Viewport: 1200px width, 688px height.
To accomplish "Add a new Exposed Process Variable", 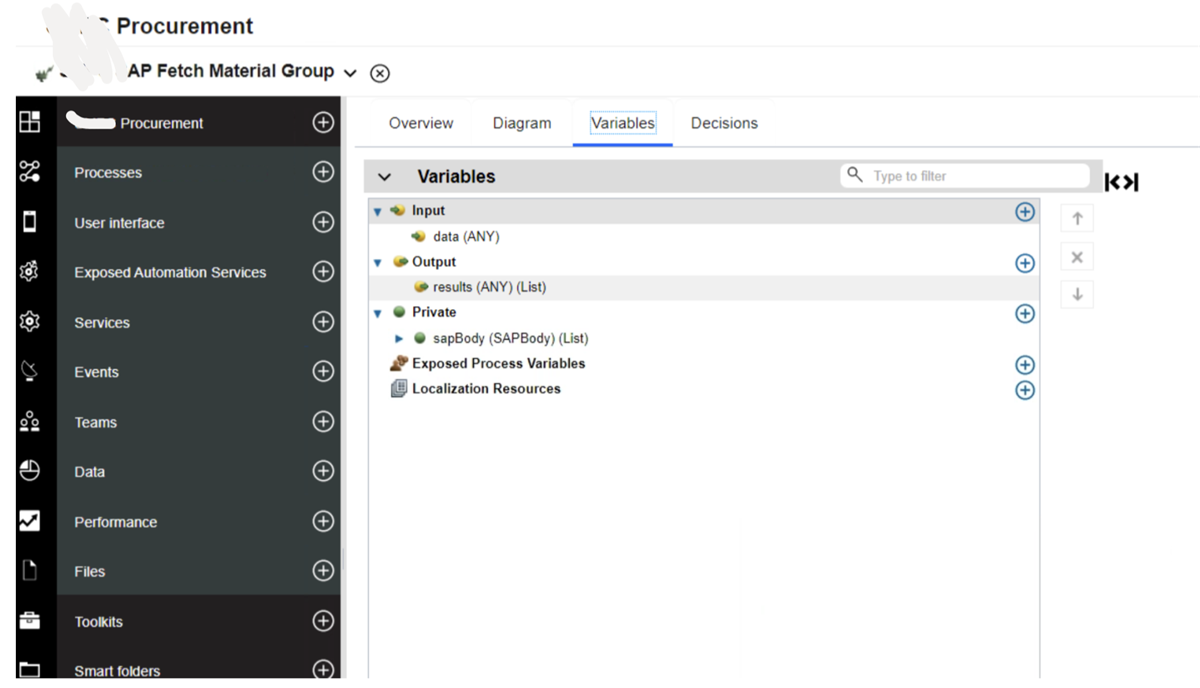I will pos(1024,365).
